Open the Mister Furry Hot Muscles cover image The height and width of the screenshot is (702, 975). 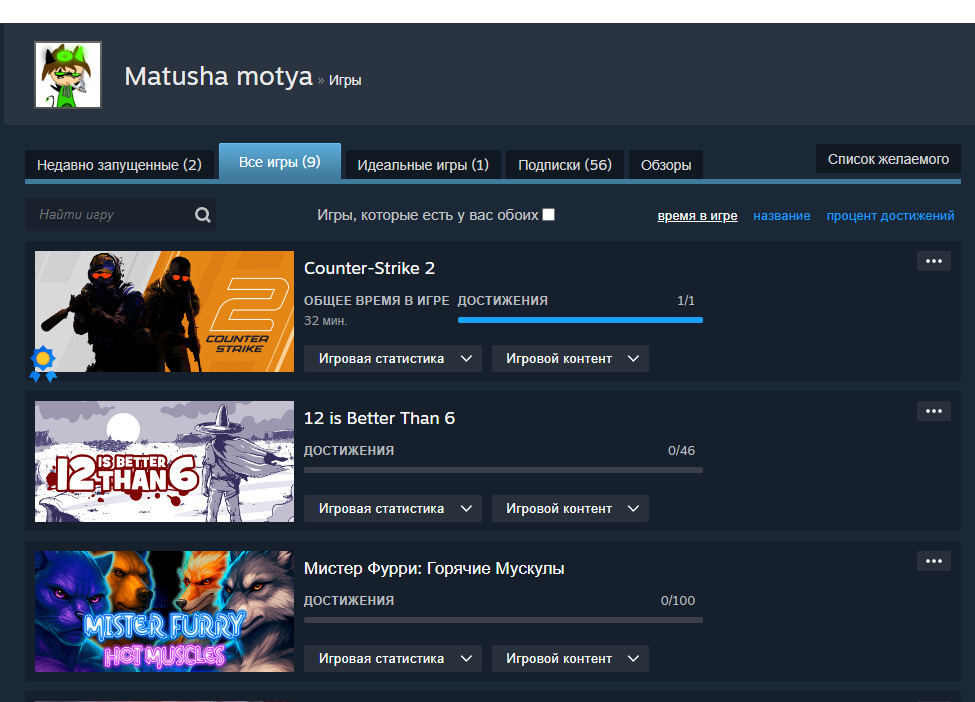pyautogui.click(x=164, y=611)
